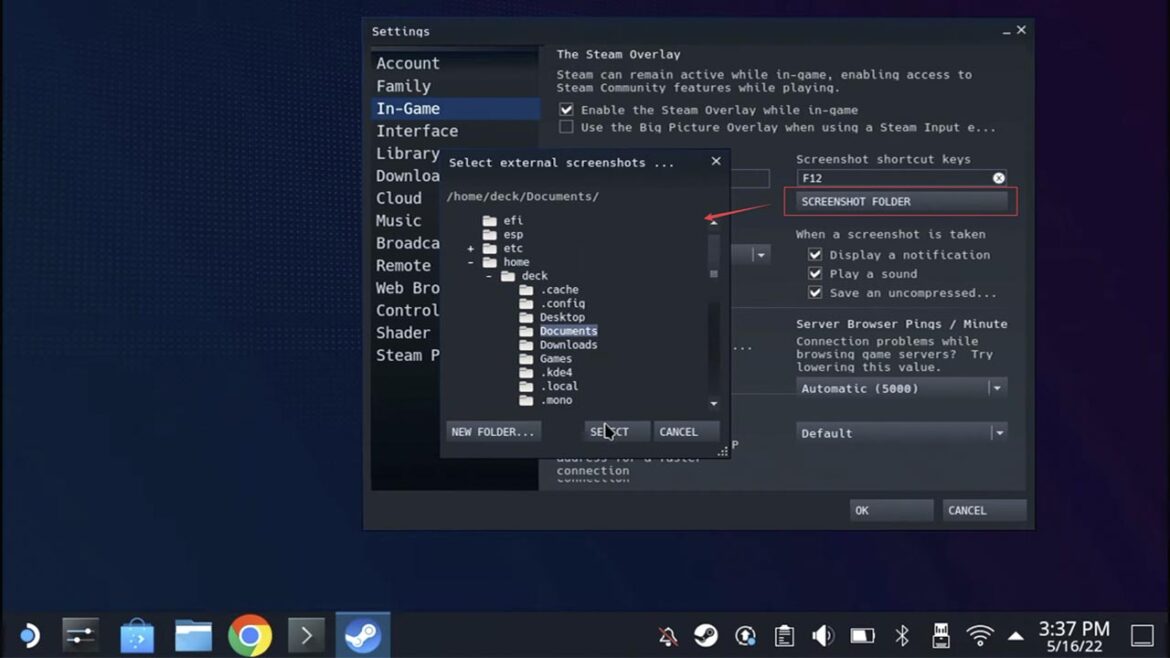
Task: Select the .cache folder
Action: (558, 289)
